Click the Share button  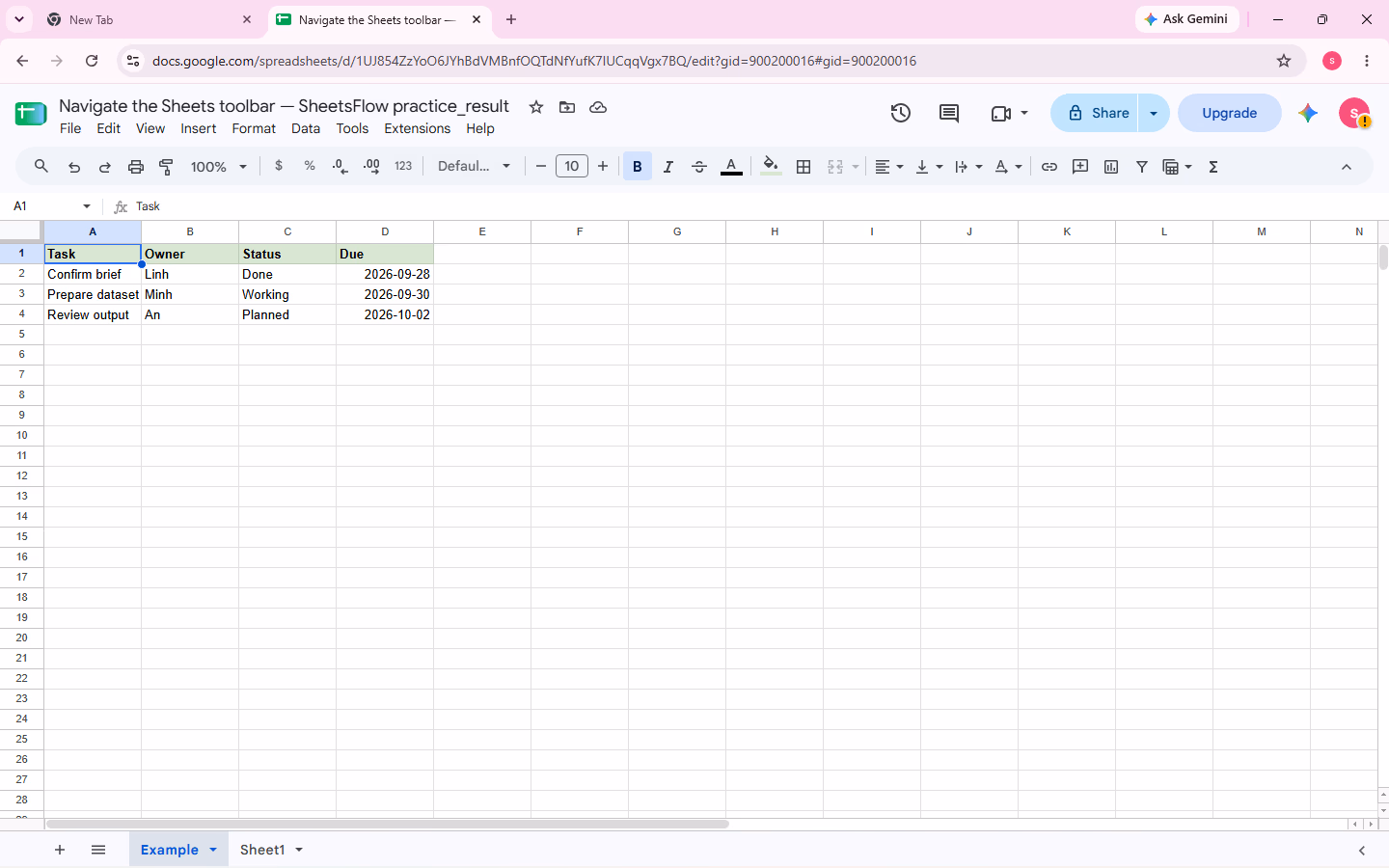click(1095, 113)
